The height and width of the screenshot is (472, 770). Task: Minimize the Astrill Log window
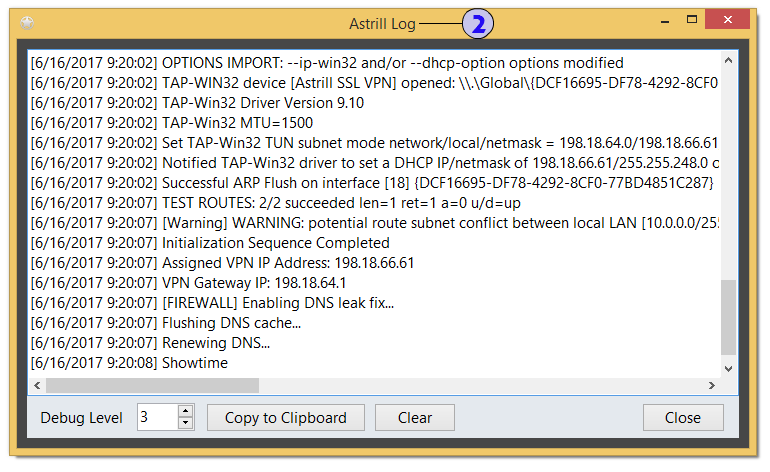[x=665, y=21]
